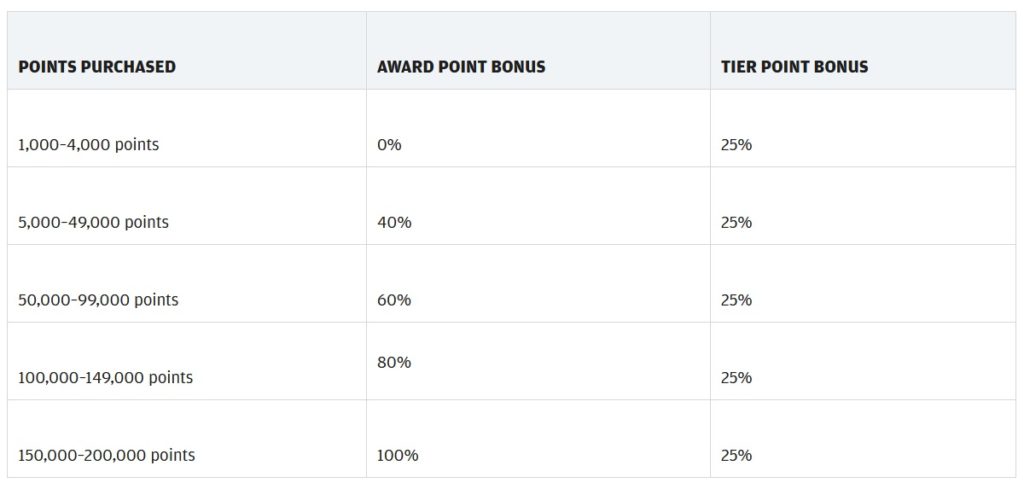
Task: Click the AWARD POINT BONUS column header
Action: (x=460, y=67)
